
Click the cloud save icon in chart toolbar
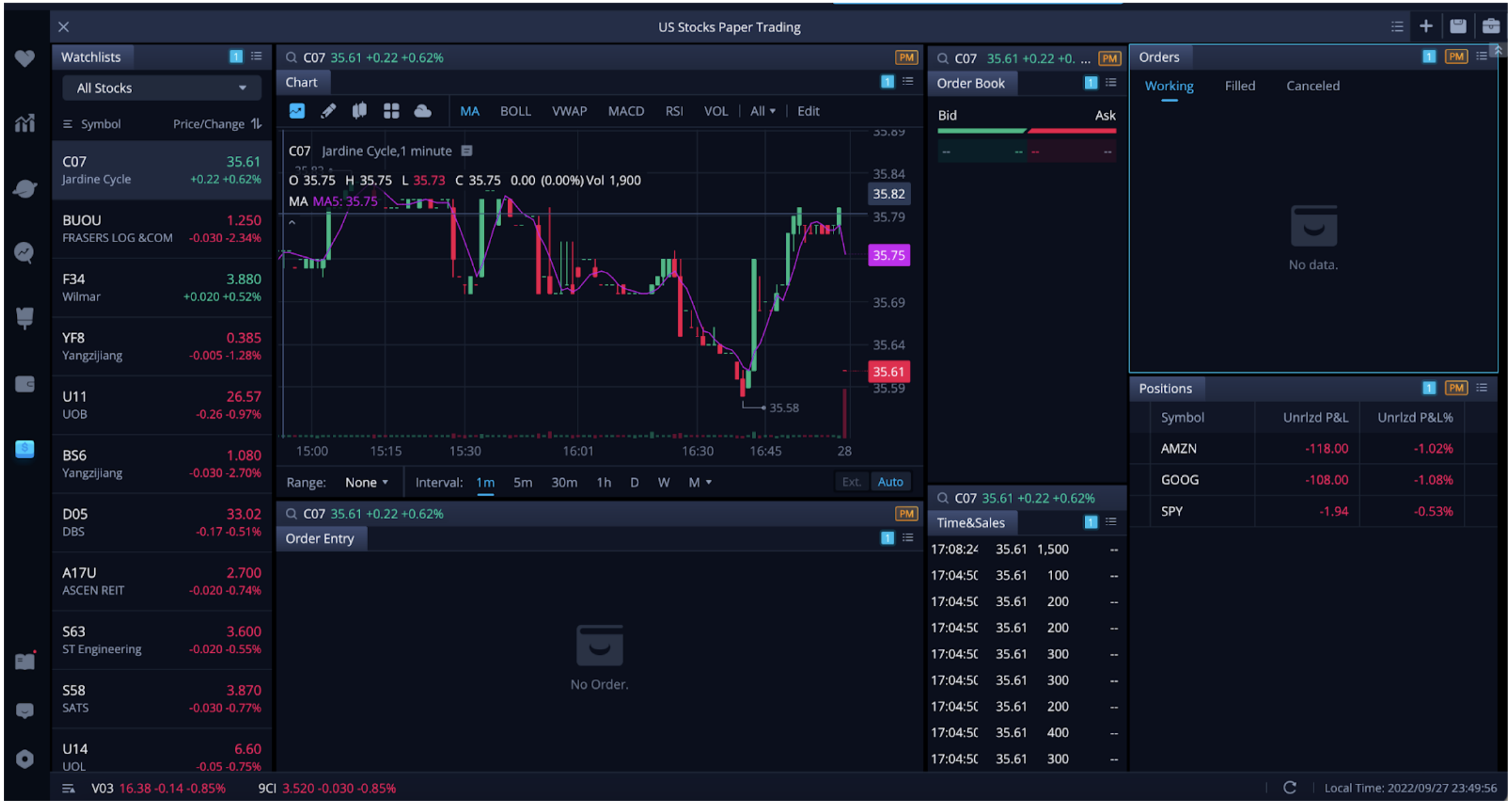click(423, 111)
